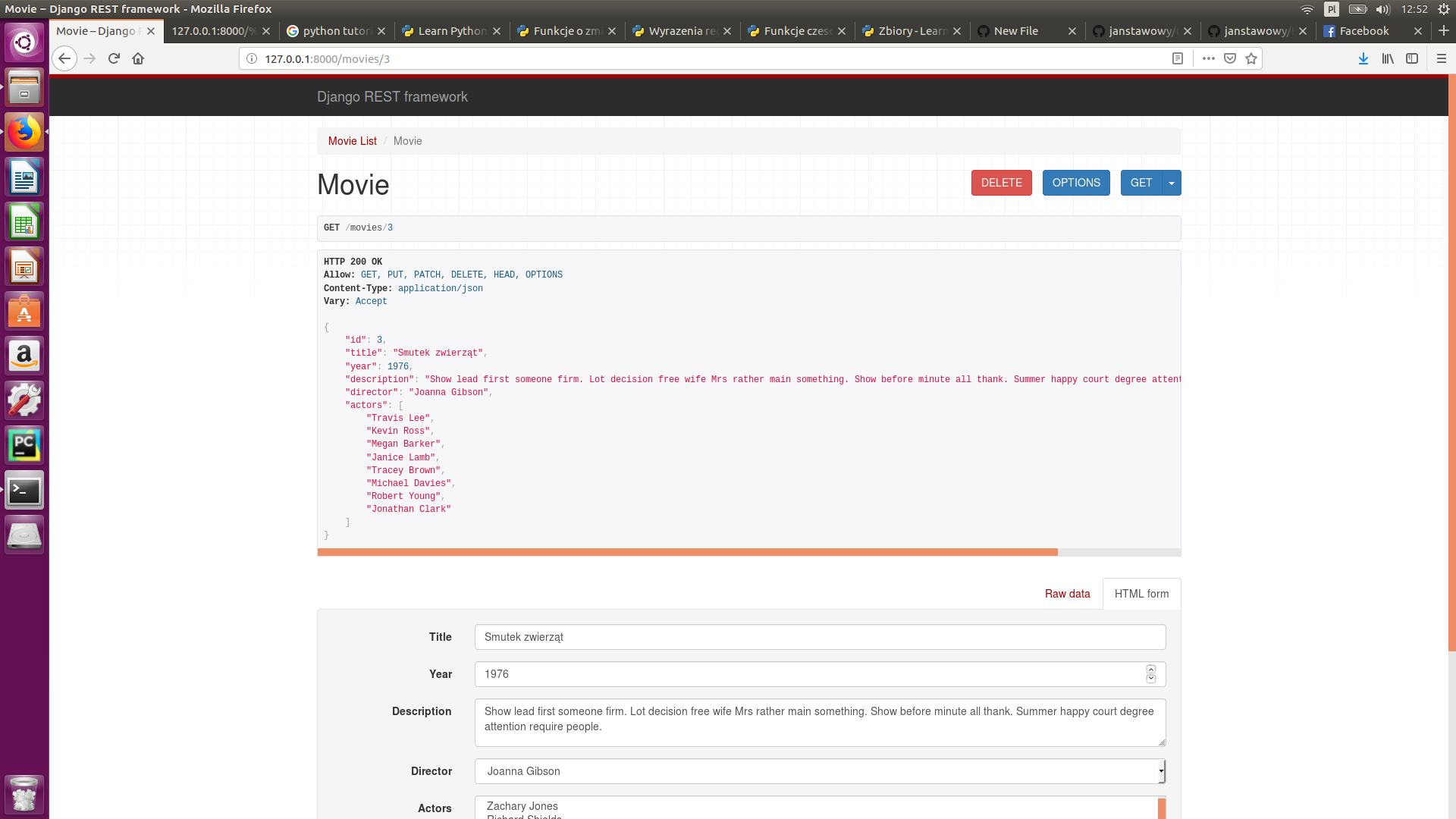
Task: Increment the Year with the stepper arrow
Action: click(1150, 670)
